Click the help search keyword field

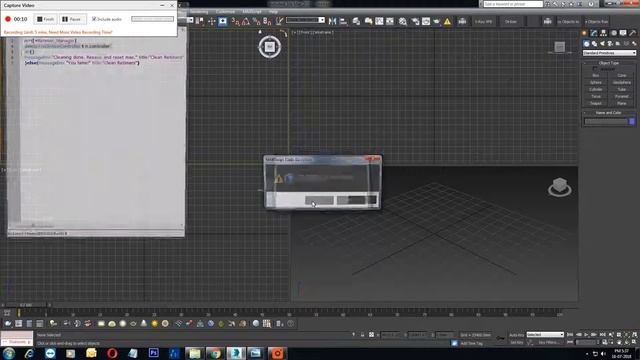click(513, 4)
